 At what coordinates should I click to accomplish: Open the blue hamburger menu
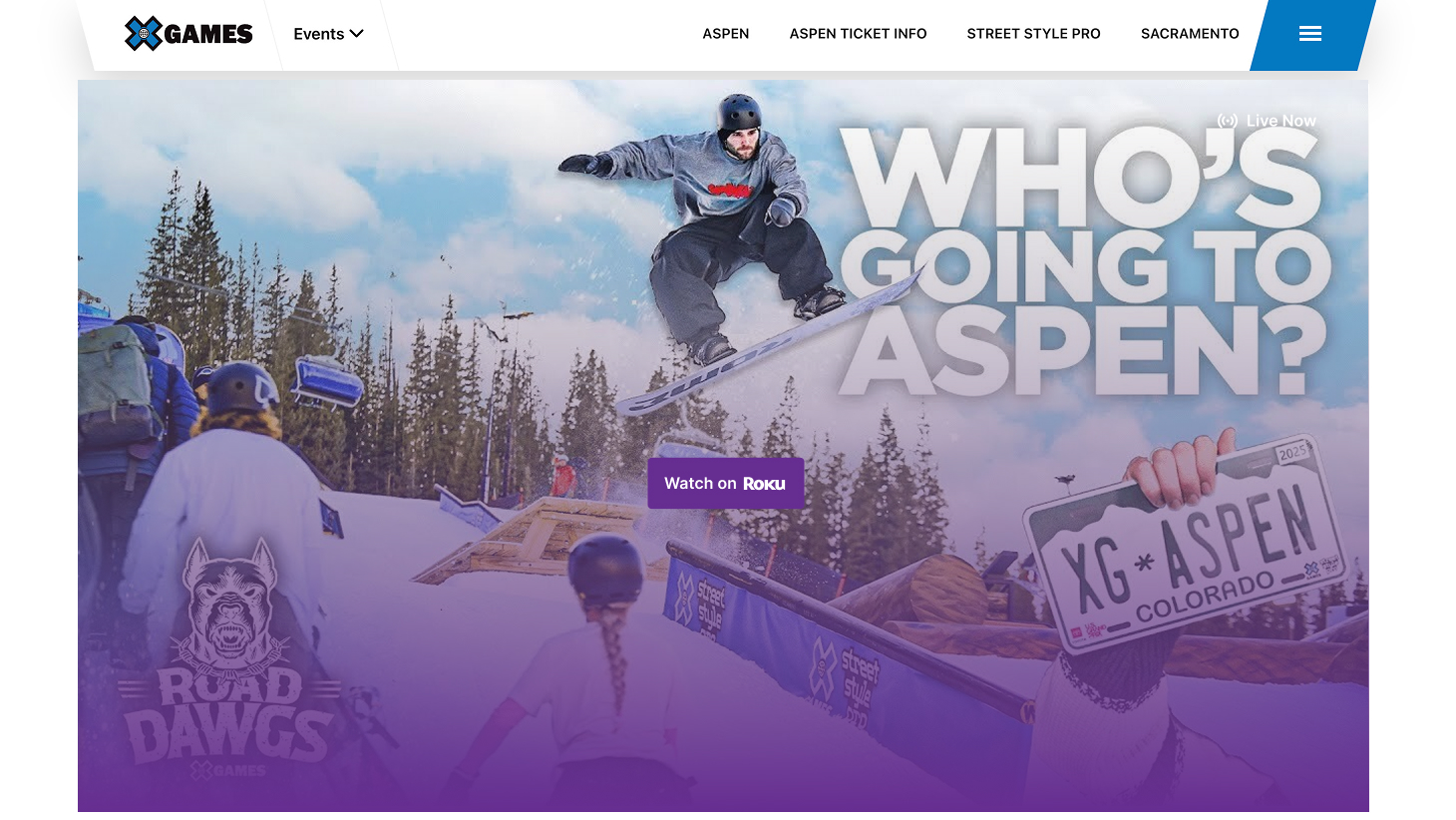1310,34
